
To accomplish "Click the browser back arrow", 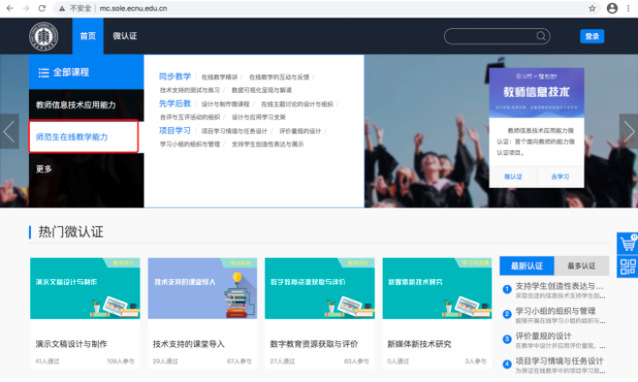I will [10, 8].
